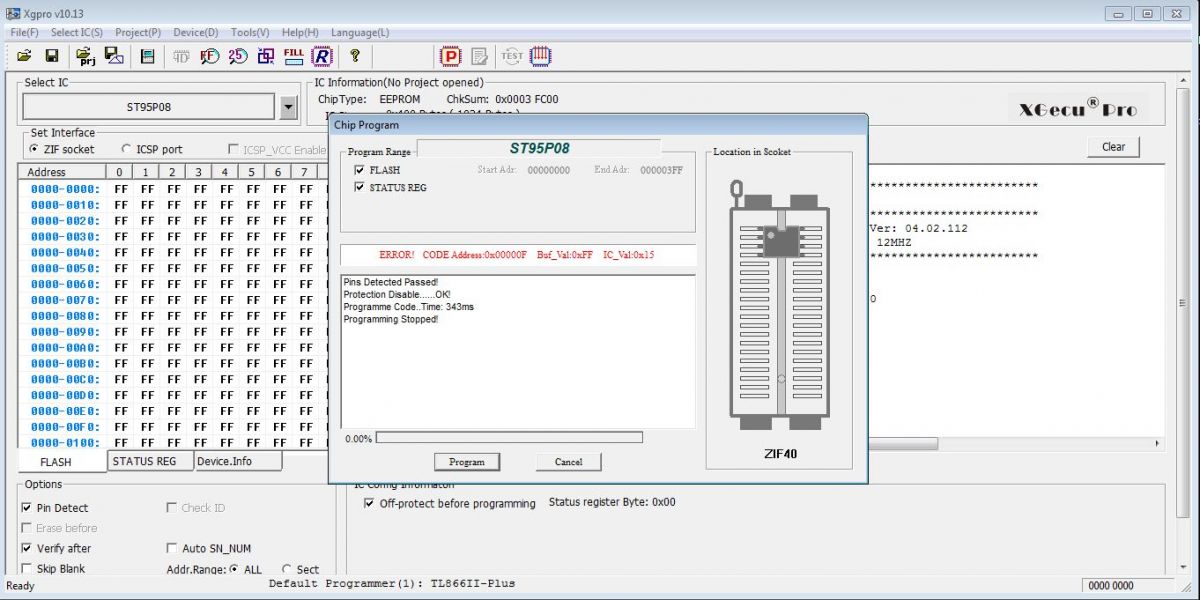Toggle the FLASH checkbox in Chip Program

pos(359,170)
